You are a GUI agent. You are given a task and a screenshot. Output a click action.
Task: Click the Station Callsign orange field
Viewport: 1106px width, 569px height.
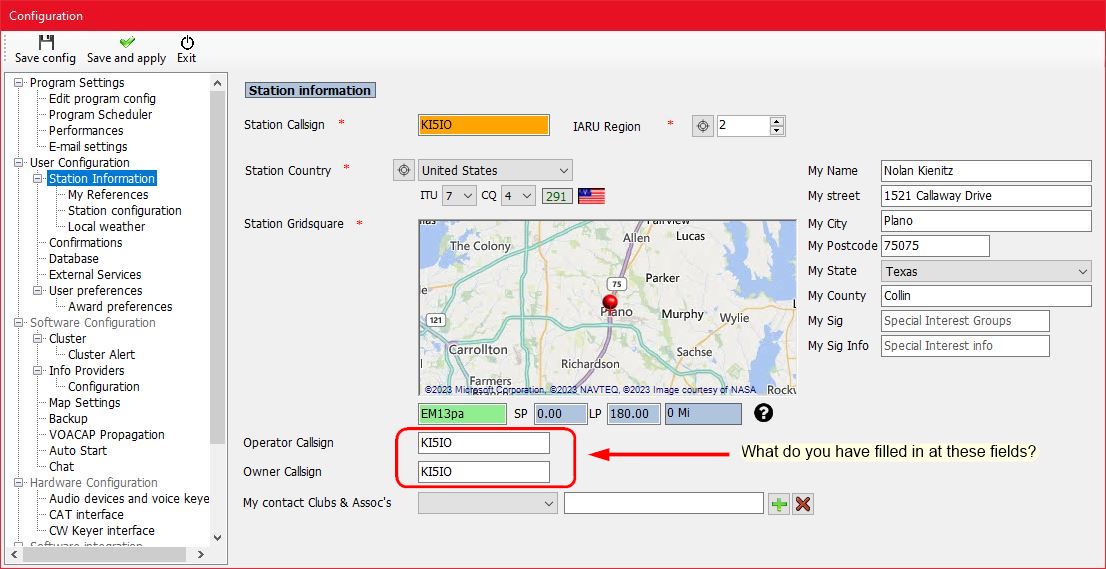483,125
